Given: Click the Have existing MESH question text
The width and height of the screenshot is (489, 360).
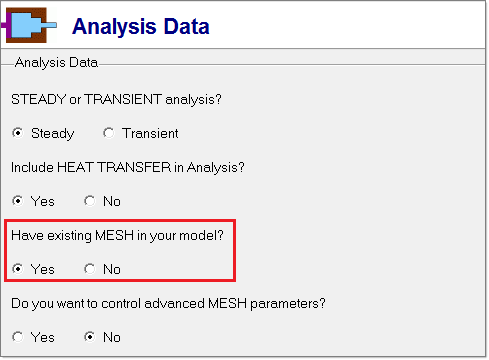Looking at the screenshot, I should point(117,236).
